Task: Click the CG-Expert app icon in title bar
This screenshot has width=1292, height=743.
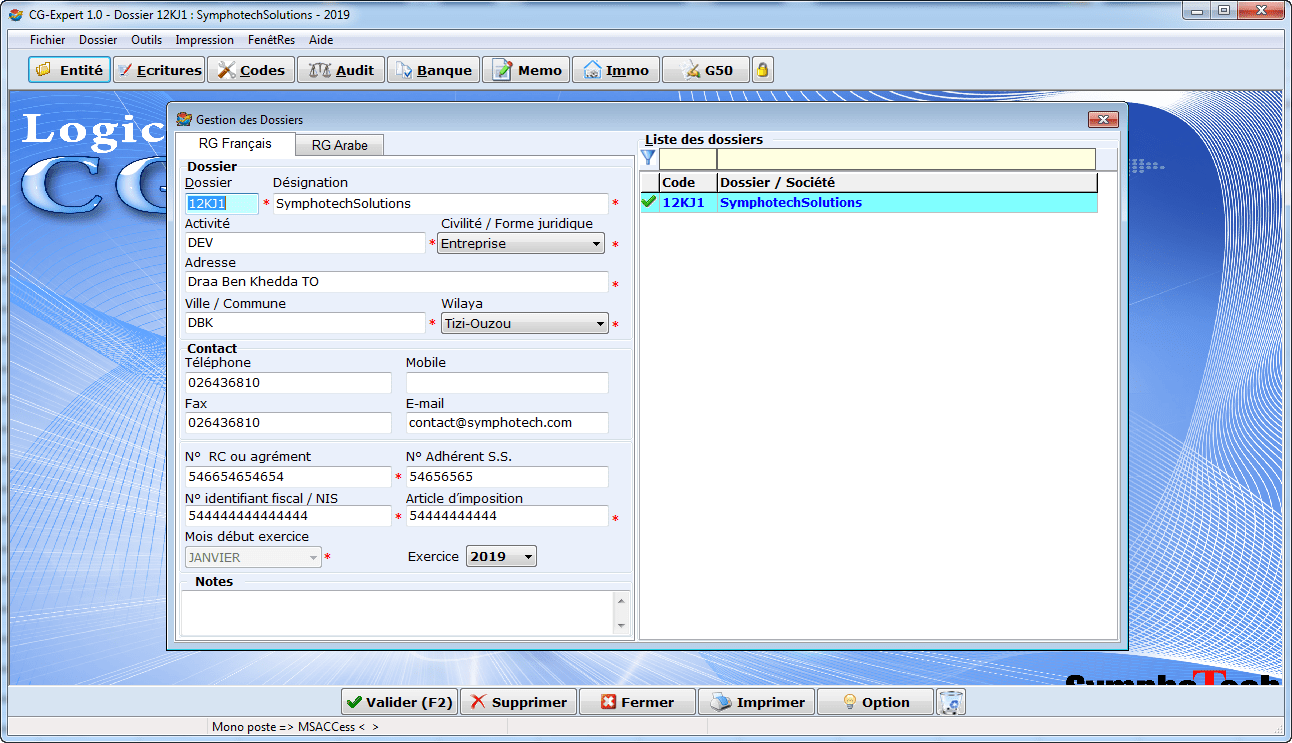Action: click(x=15, y=15)
